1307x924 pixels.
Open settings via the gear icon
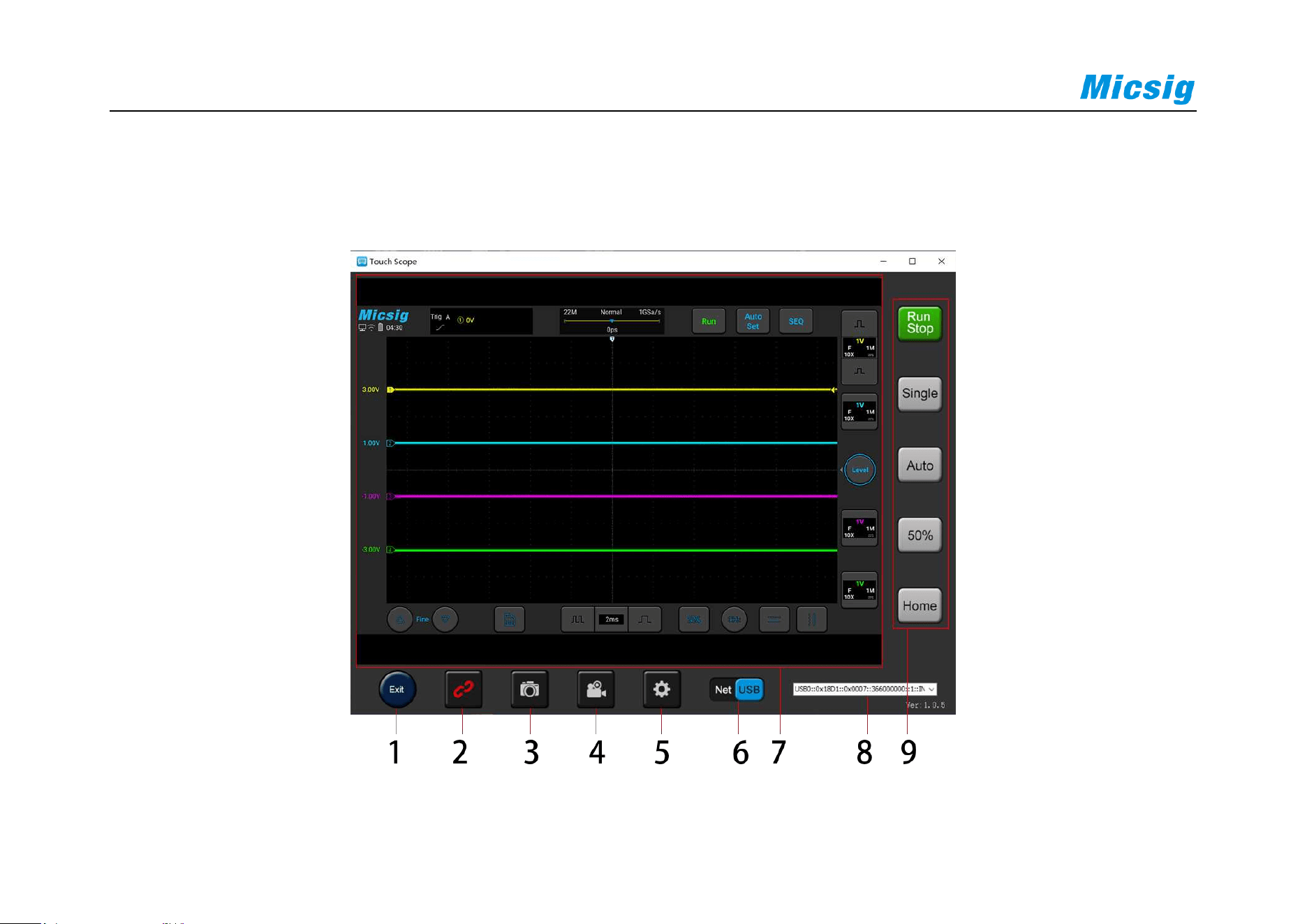(662, 690)
